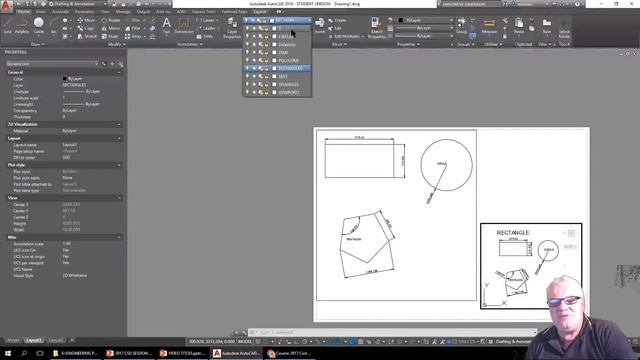Screen dimensions: 640x360
Task: Open the AutoCAD application menu logo
Action: tap(6, 6)
